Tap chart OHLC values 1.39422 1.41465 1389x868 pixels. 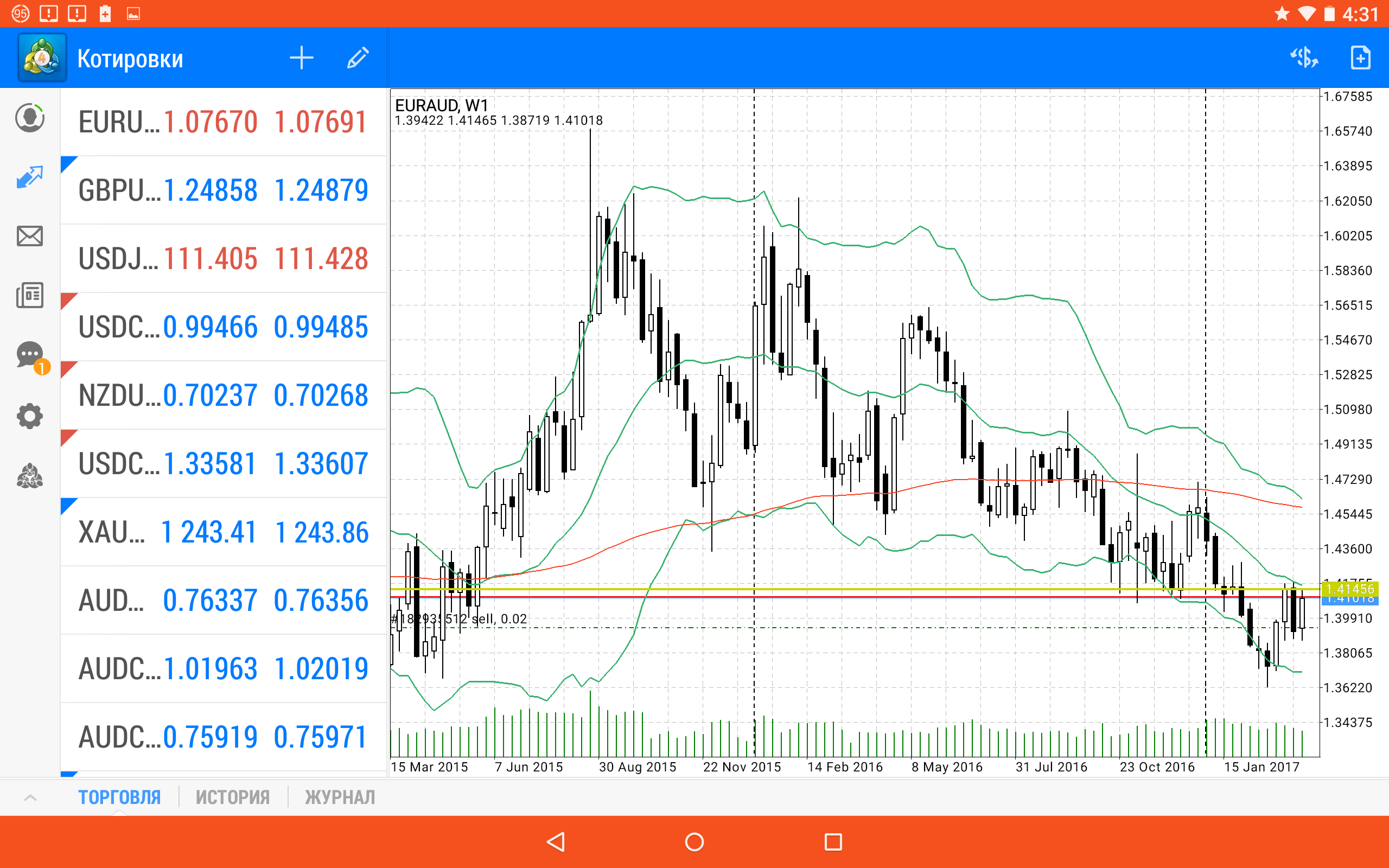pos(499,120)
